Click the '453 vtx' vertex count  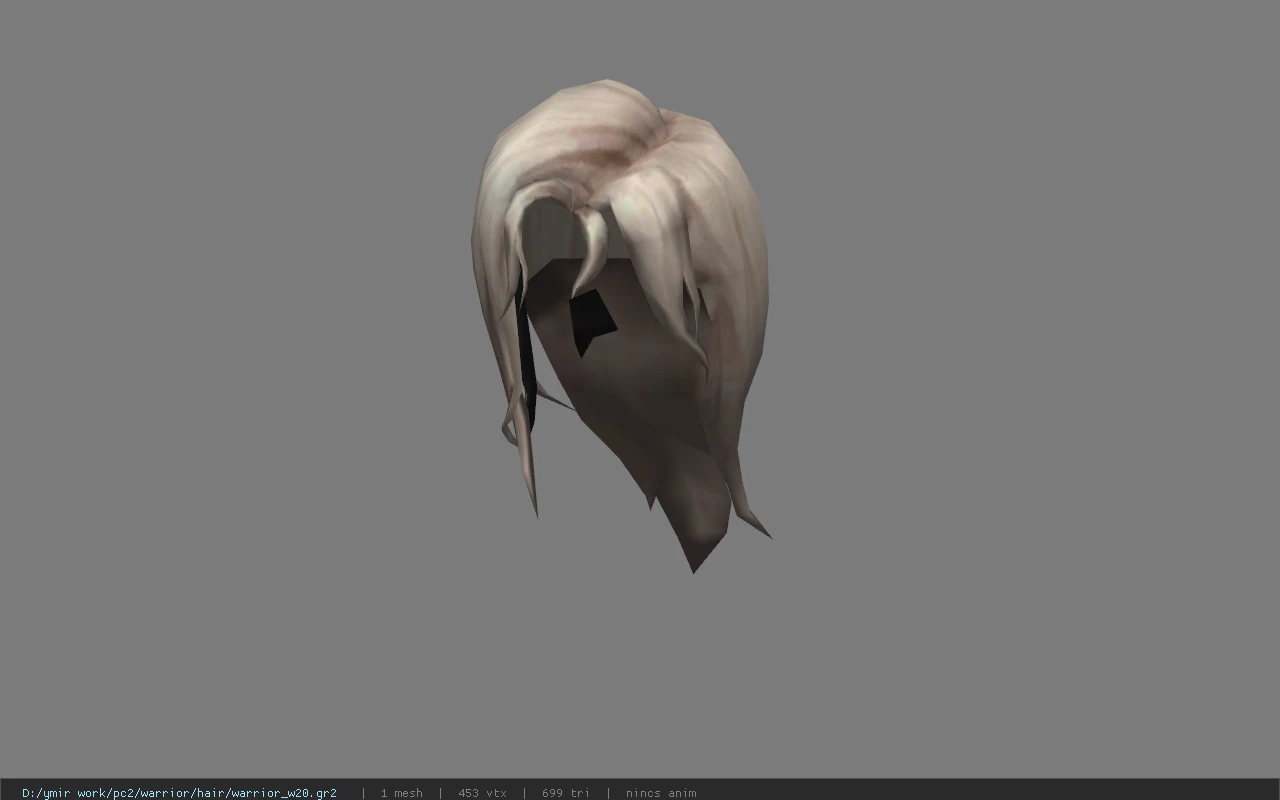point(482,793)
